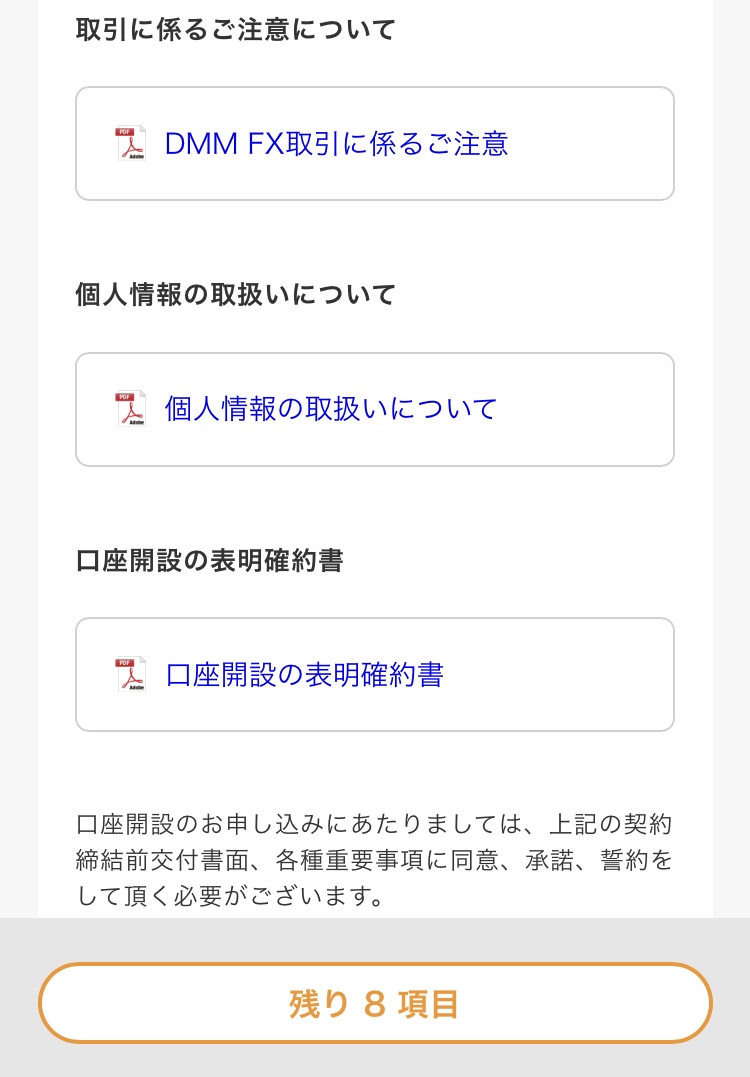Click the number 8 in the remaining-items button
This screenshot has height=1077, width=750.
point(374,1004)
